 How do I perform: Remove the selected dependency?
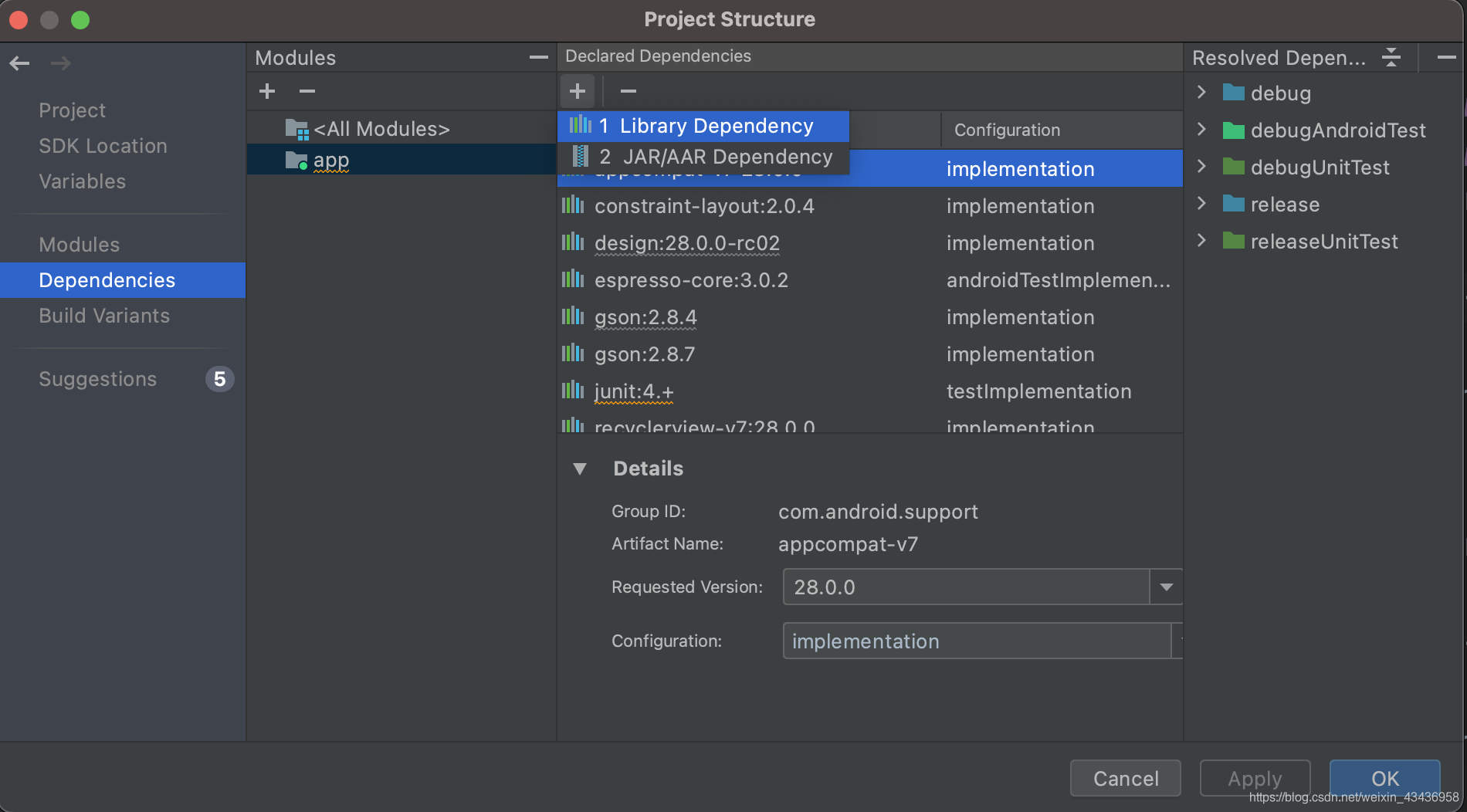pos(628,91)
